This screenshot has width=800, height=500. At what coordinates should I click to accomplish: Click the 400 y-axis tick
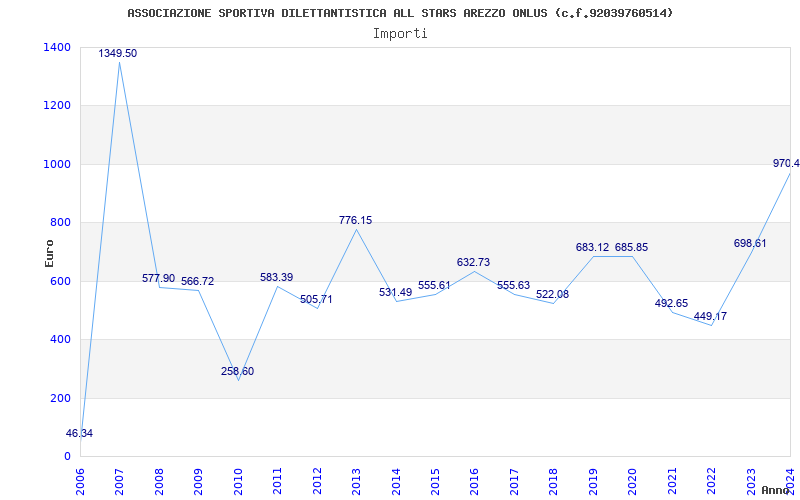(61, 340)
